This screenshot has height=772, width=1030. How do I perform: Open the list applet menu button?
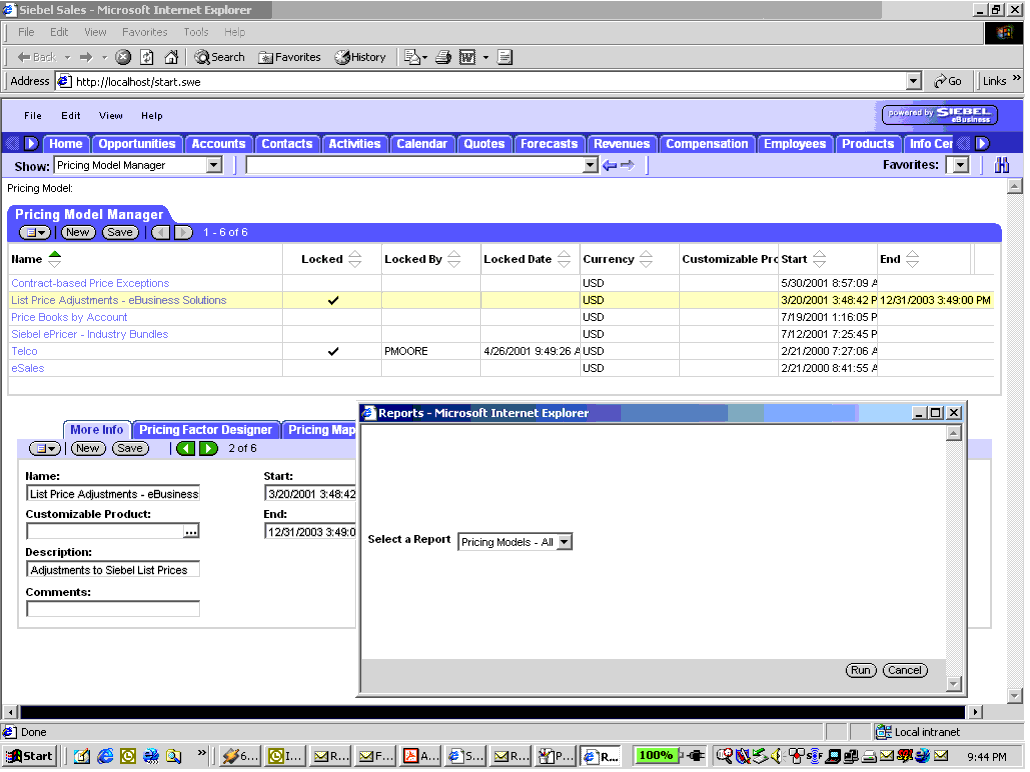34,232
